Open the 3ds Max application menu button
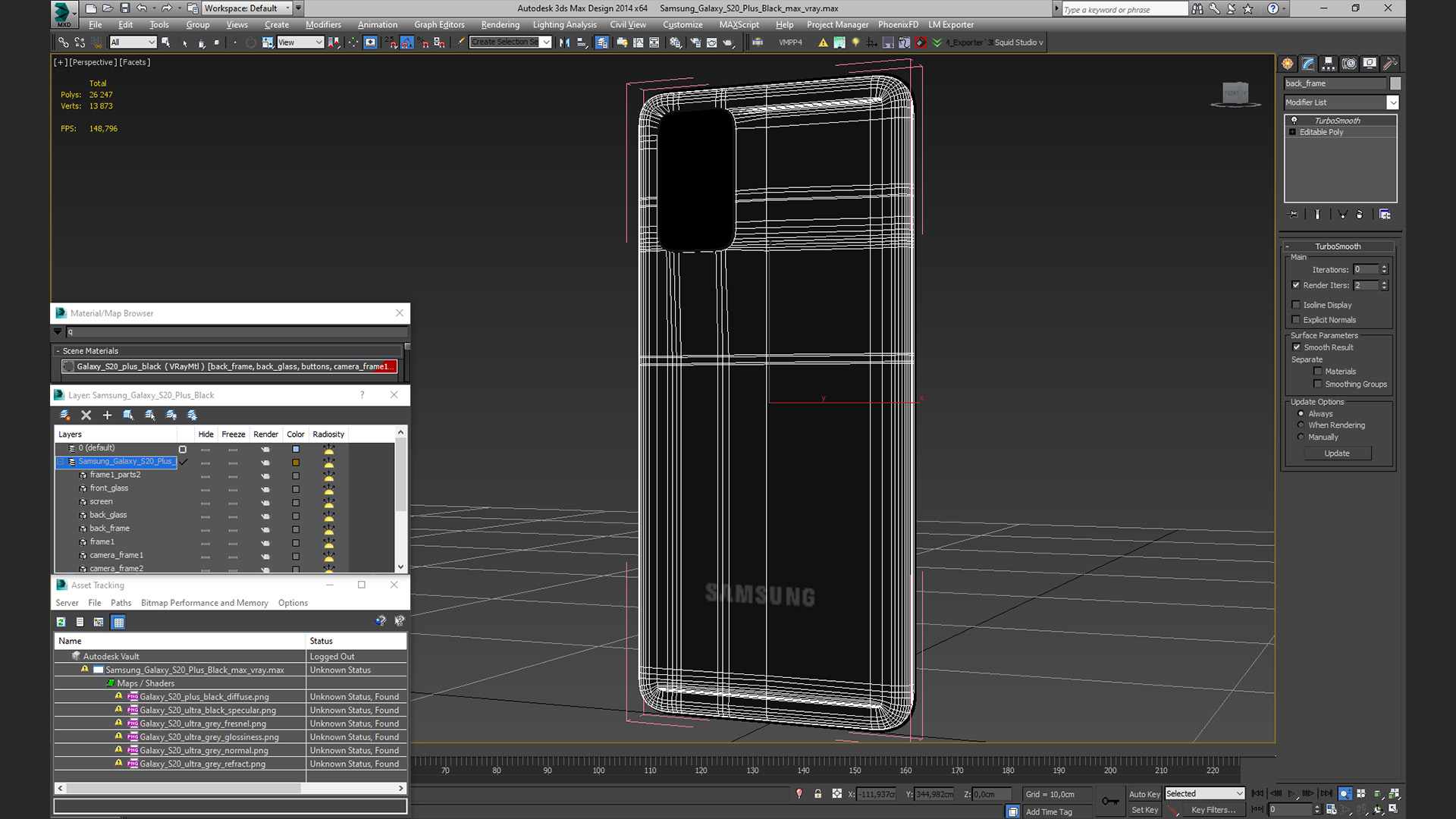Image resolution: width=1456 pixels, height=819 pixels. pos(64,13)
